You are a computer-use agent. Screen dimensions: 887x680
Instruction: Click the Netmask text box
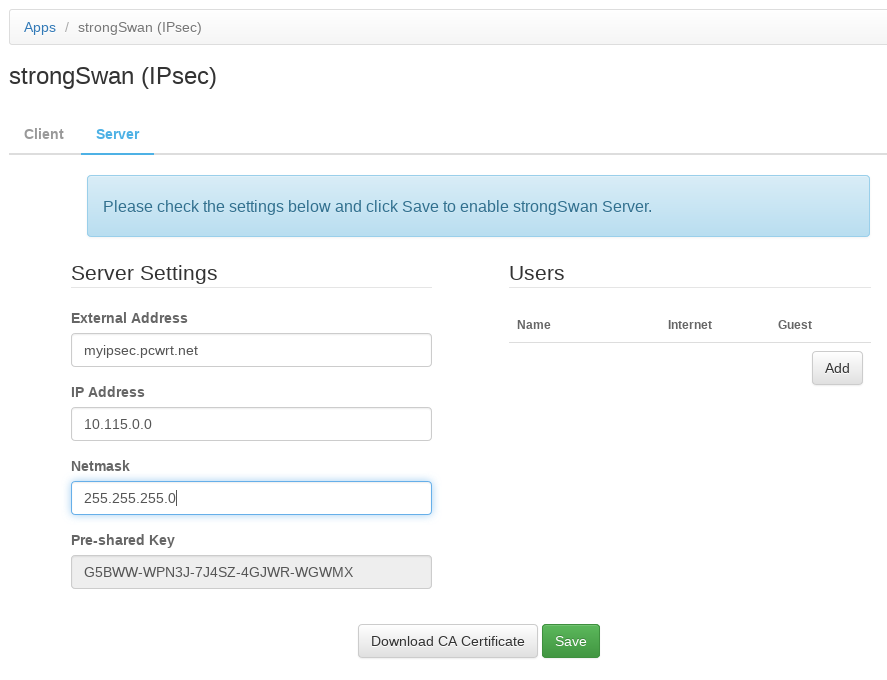[251, 498]
